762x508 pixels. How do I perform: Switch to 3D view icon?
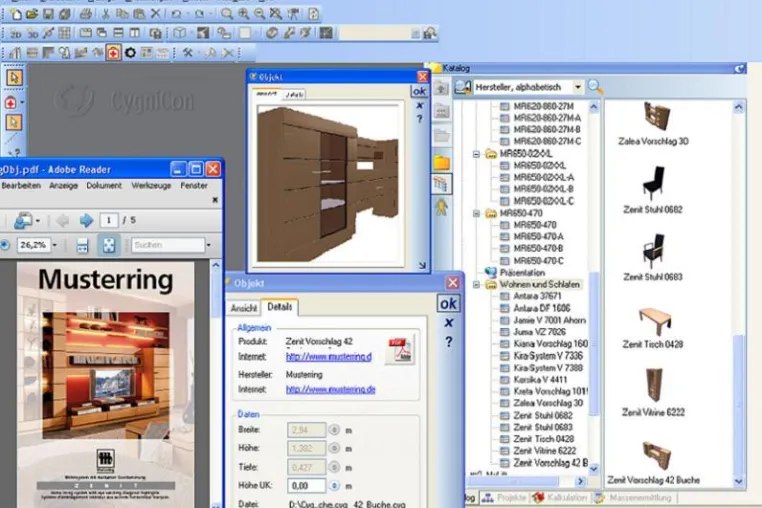point(32,34)
